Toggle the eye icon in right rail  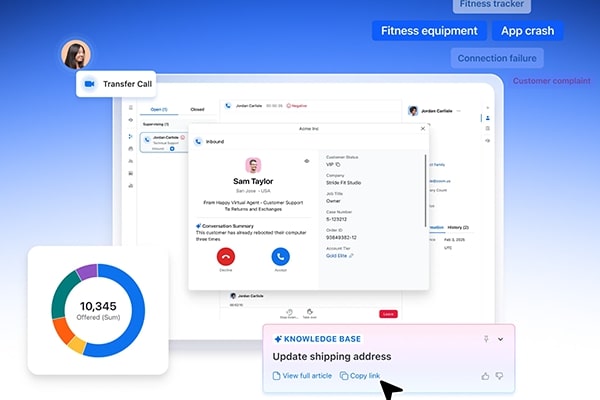(488, 140)
